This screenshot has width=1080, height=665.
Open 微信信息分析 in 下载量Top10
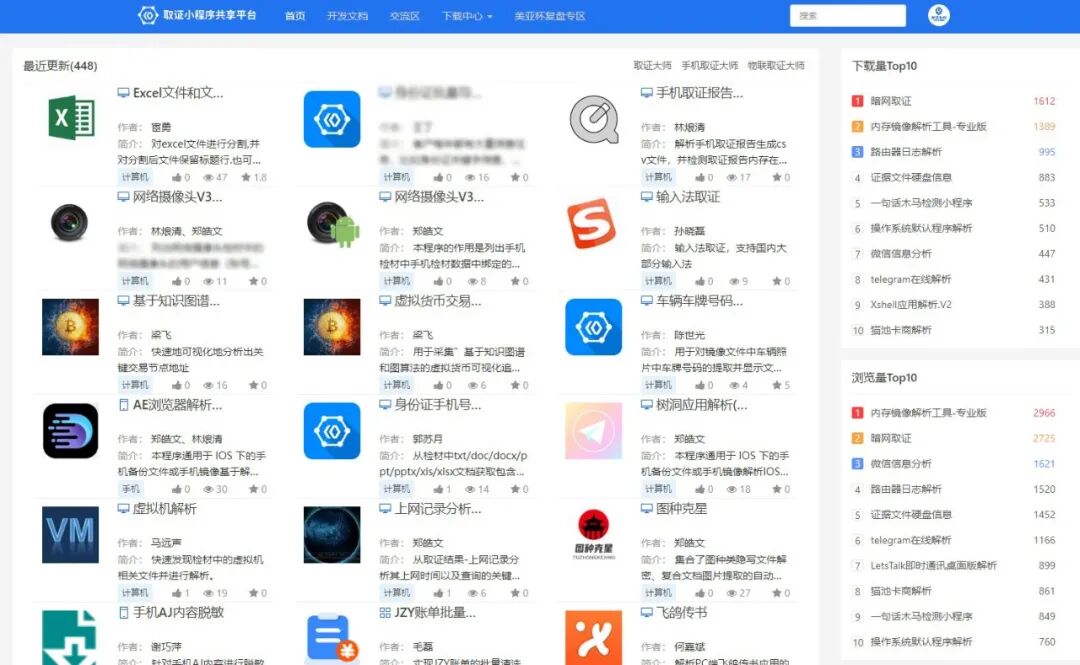[x=901, y=254]
